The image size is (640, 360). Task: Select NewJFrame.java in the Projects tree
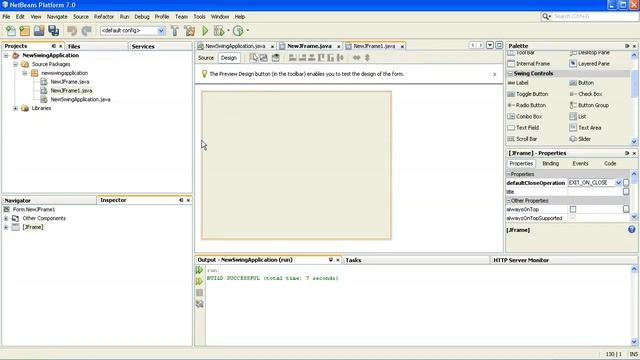point(70,82)
